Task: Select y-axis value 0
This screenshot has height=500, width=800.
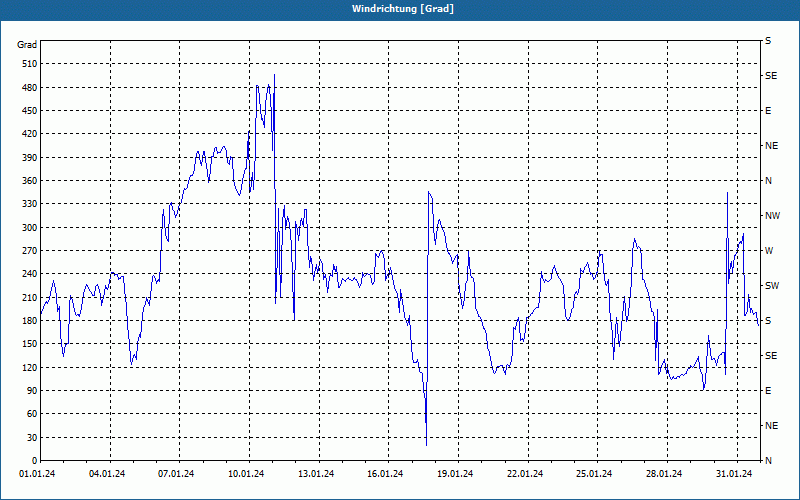Action: point(34,461)
